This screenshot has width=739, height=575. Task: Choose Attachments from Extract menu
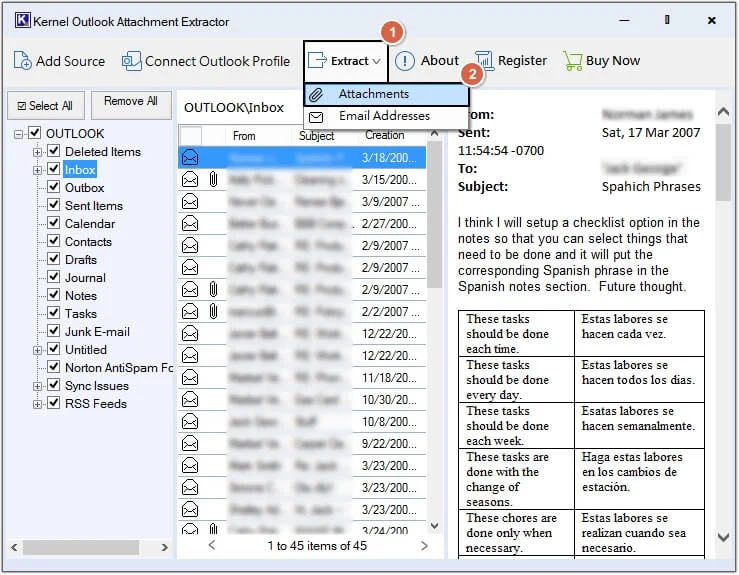tap(386, 94)
